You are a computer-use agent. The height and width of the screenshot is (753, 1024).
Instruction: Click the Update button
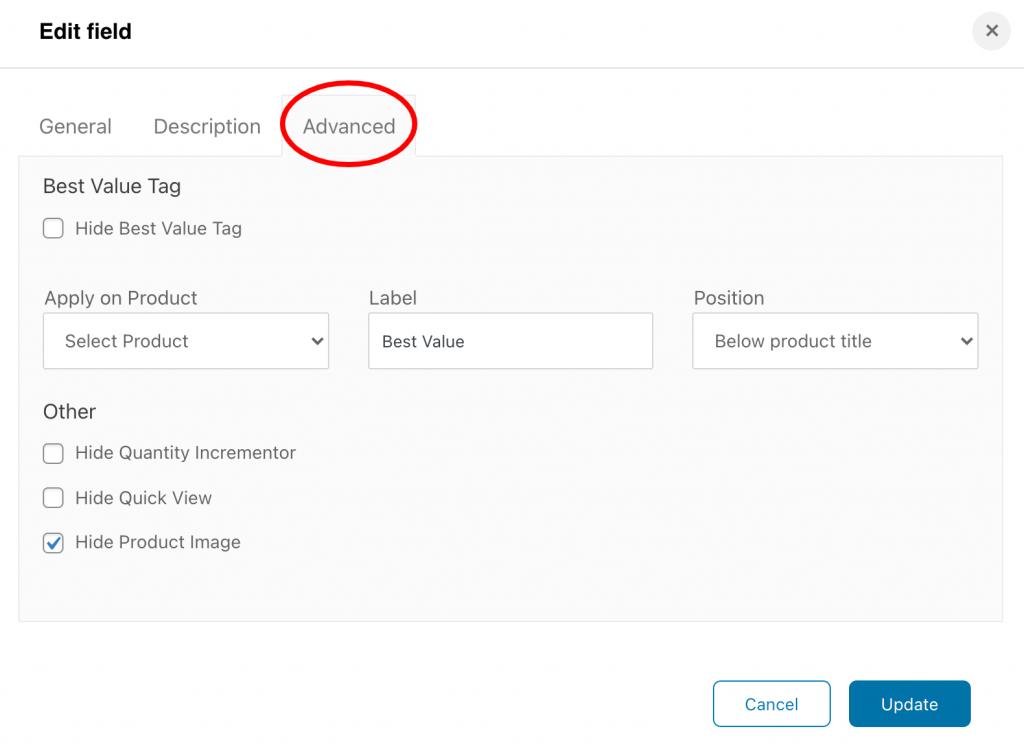point(909,703)
